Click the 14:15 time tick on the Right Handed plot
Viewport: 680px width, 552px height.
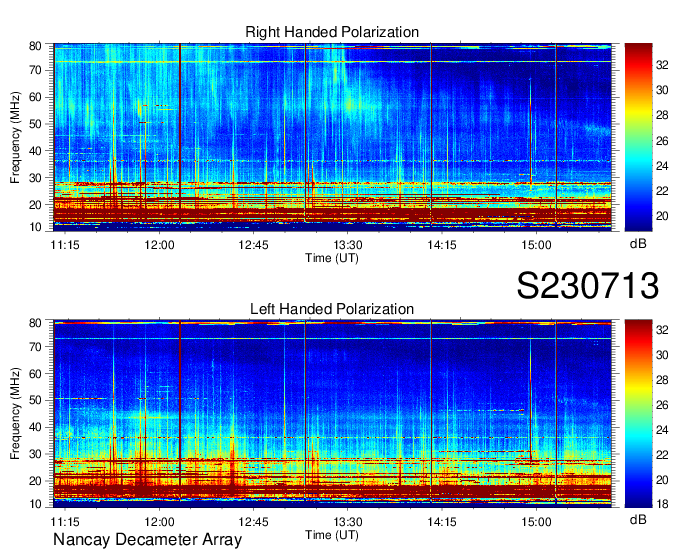point(441,245)
